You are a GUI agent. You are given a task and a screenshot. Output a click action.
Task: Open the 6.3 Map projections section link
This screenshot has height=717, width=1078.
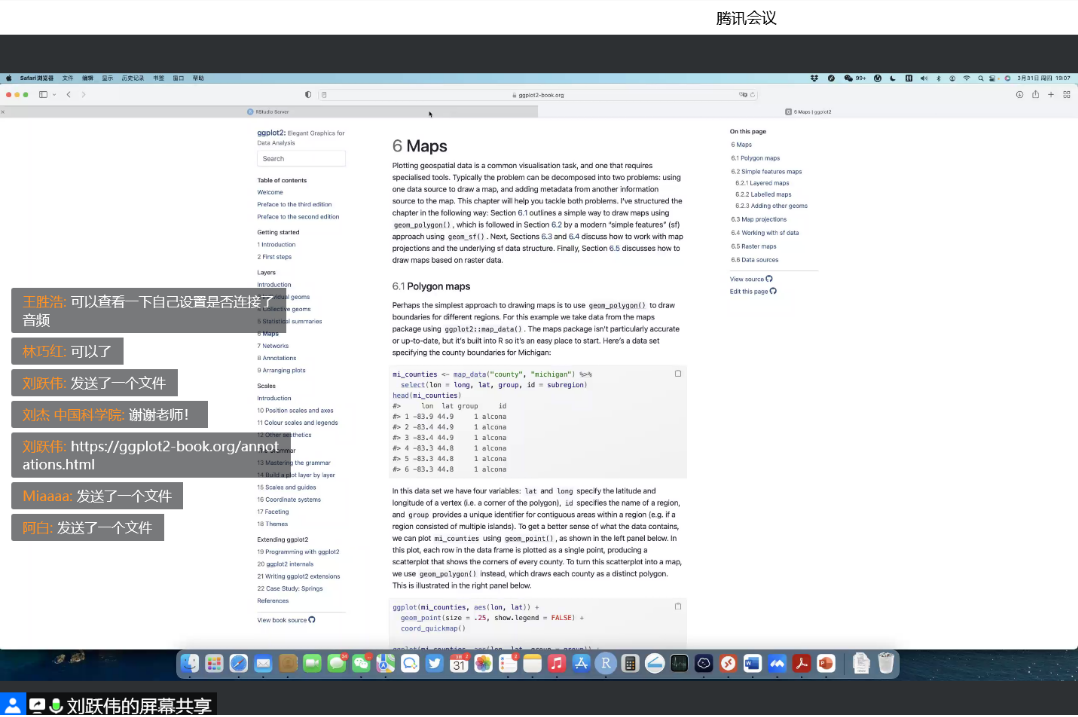(758, 219)
